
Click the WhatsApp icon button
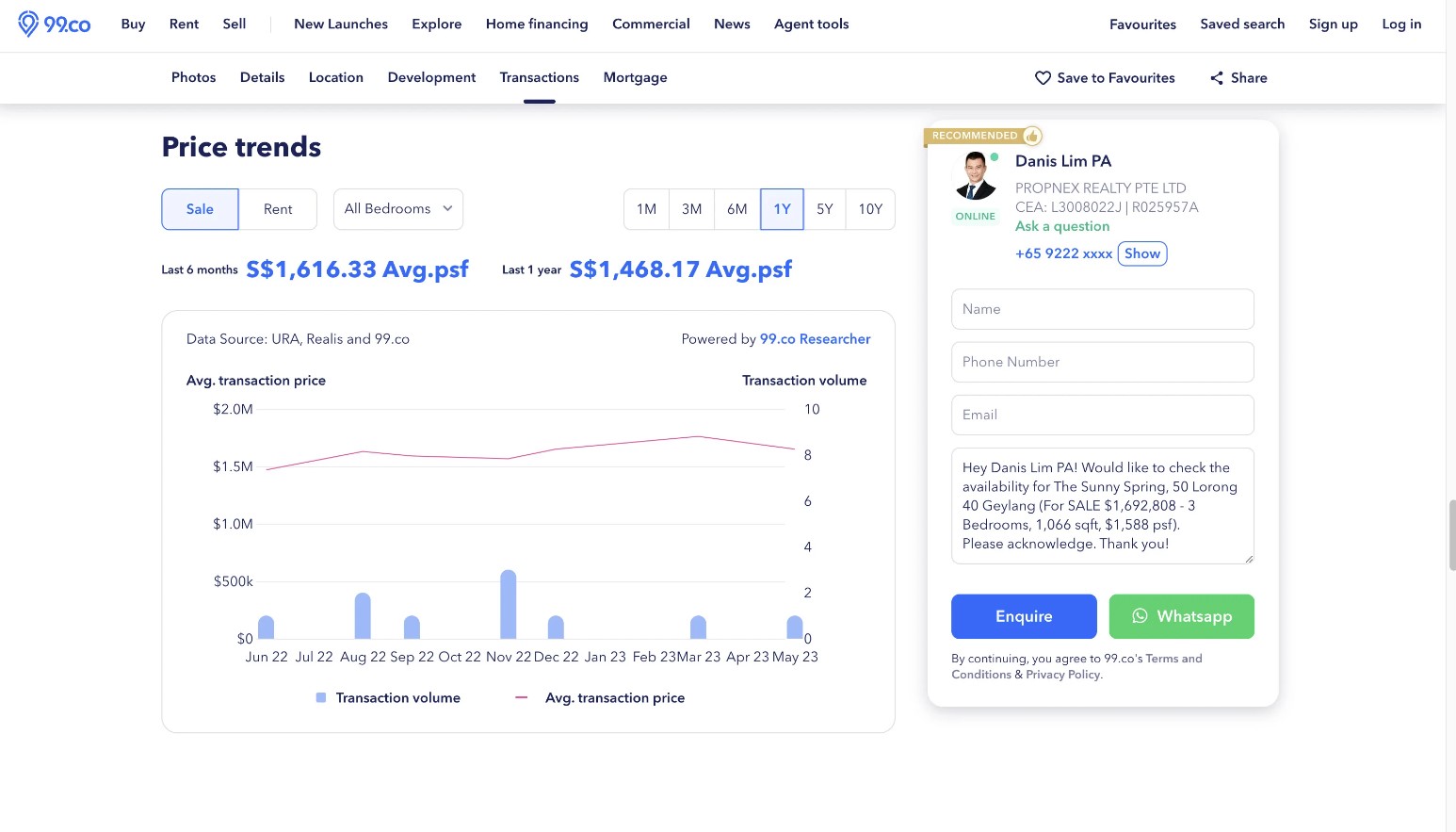(x=1181, y=616)
